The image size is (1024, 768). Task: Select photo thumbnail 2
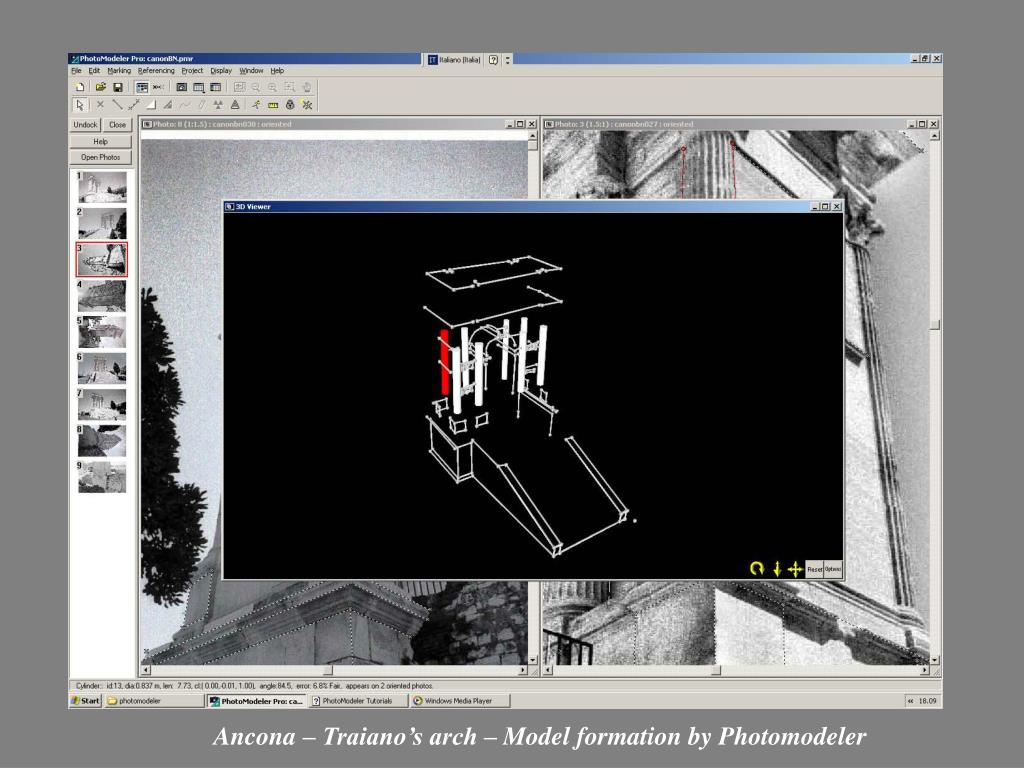click(x=102, y=224)
